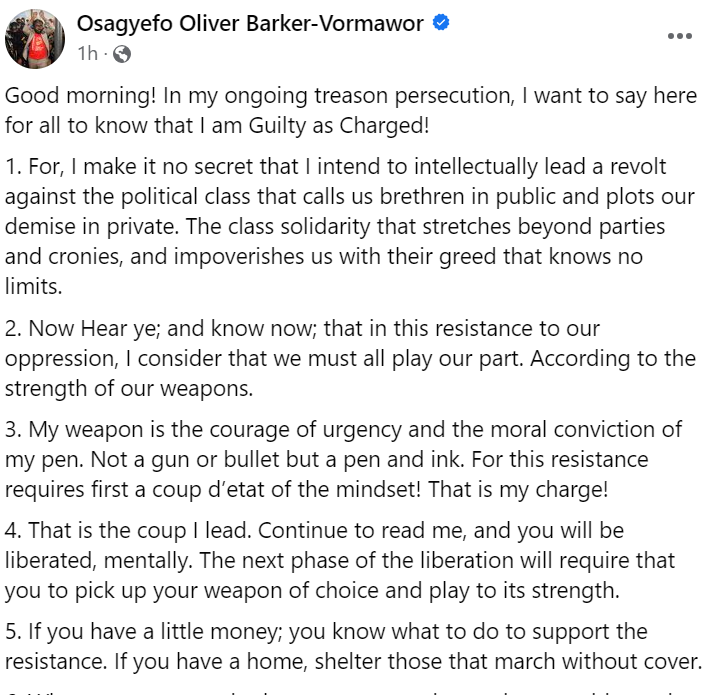Image resolution: width=710 pixels, height=695 pixels.
Task: Select paragraph 4 starting 'That is the coup'
Action: tap(340, 561)
